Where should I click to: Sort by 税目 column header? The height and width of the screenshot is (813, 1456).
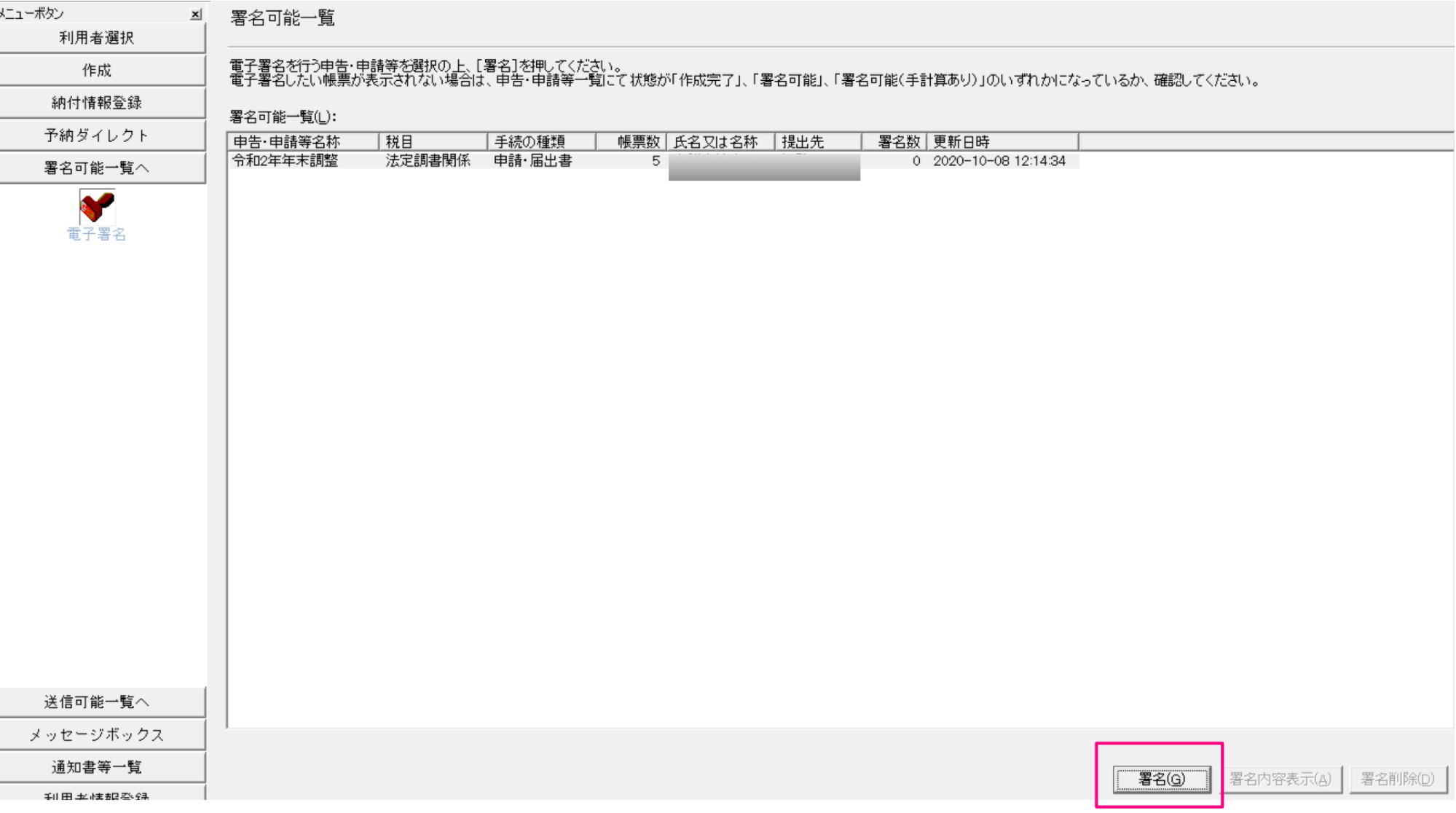[433, 142]
